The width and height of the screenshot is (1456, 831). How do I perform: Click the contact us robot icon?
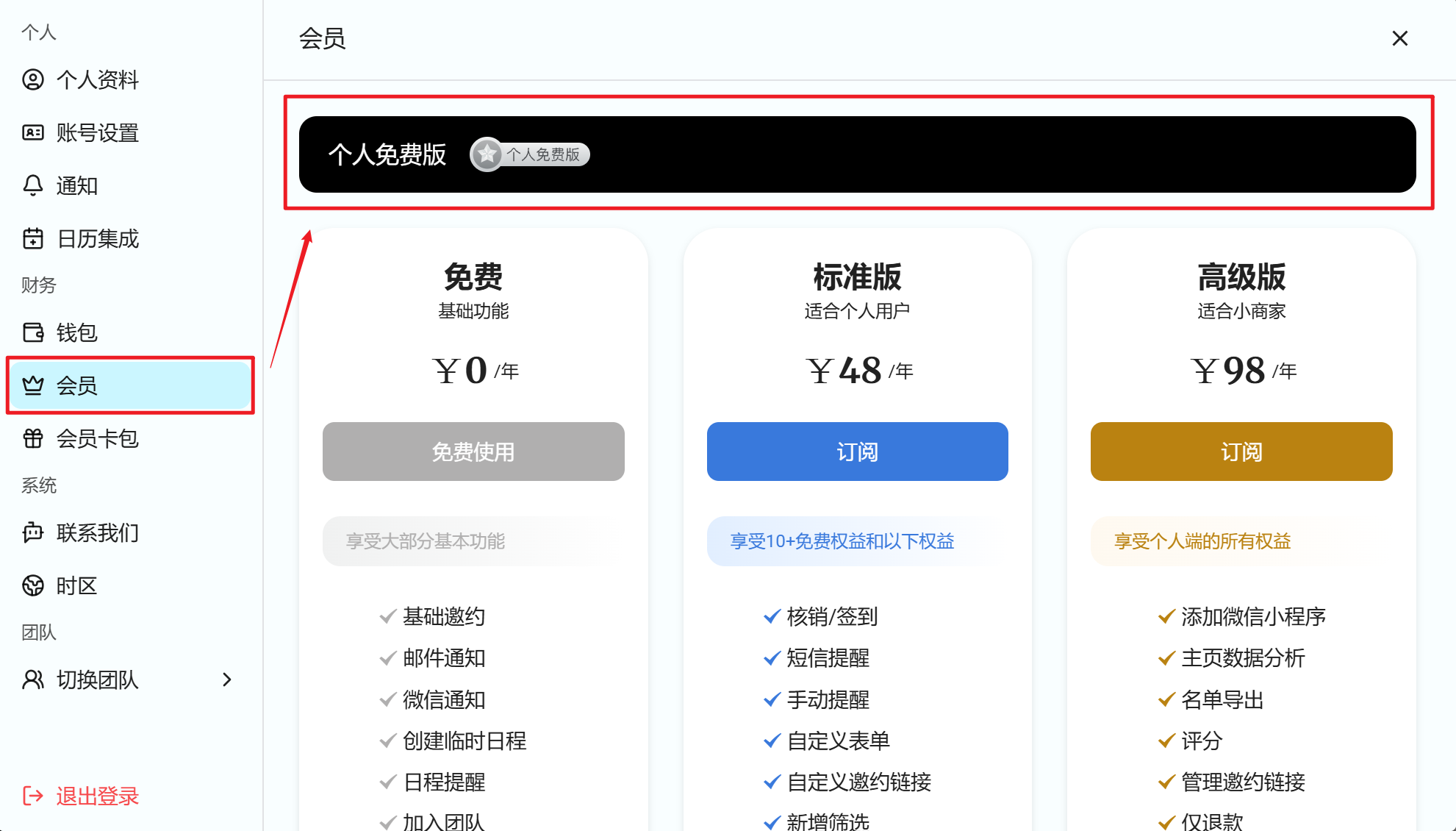[x=33, y=532]
